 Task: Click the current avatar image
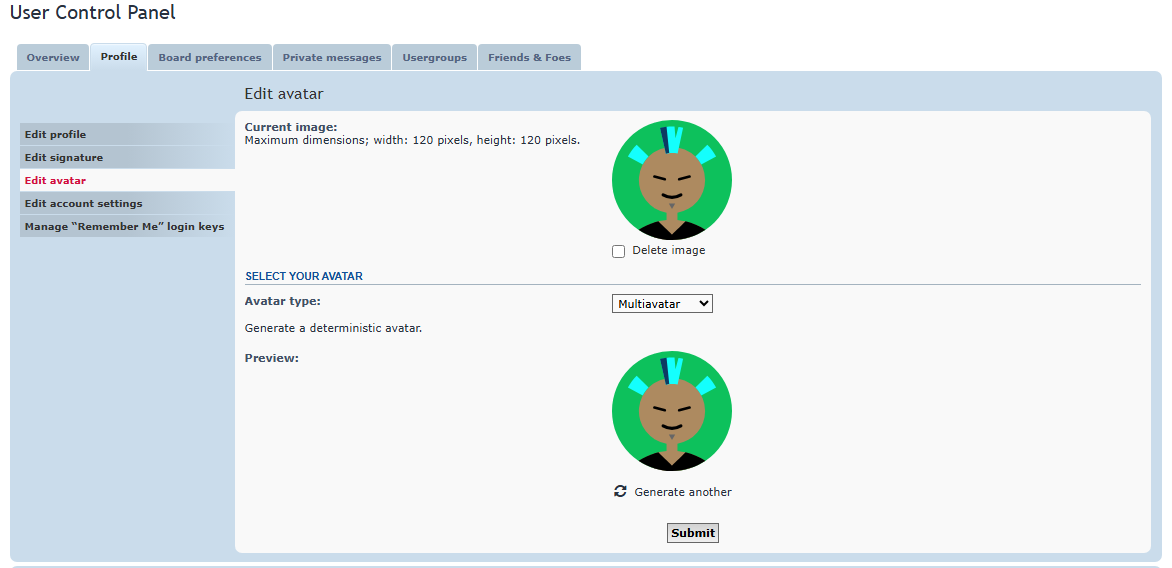pos(671,180)
